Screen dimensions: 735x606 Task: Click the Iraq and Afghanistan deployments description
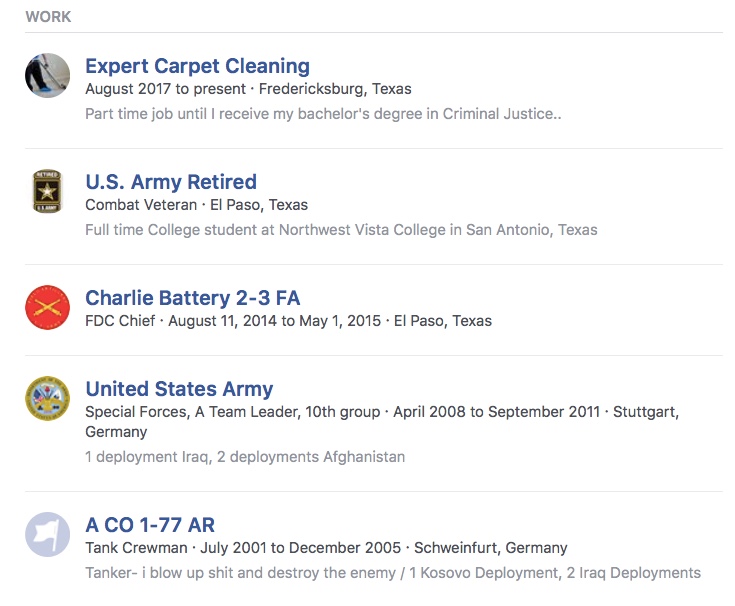click(245, 457)
